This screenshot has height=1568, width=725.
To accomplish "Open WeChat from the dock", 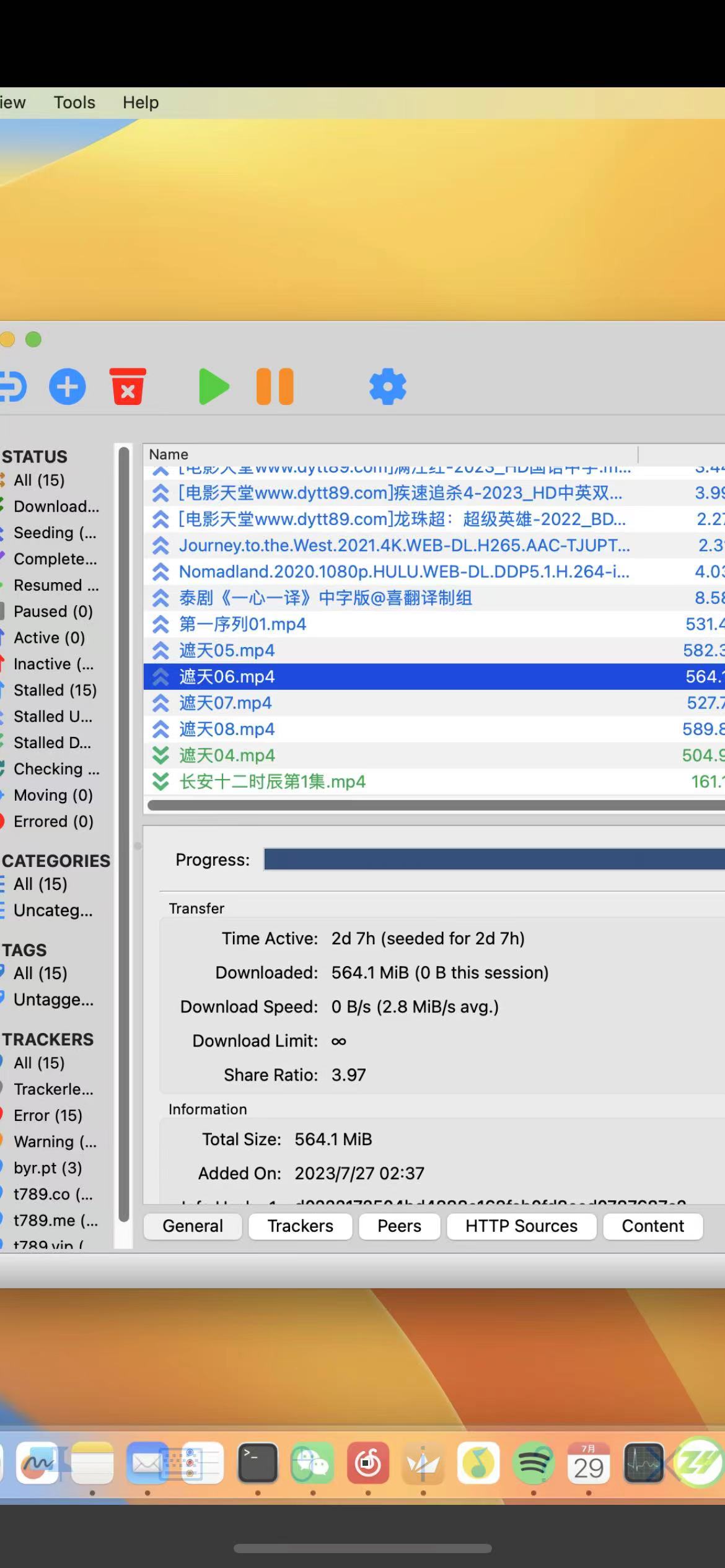I will tap(312, 1464).
